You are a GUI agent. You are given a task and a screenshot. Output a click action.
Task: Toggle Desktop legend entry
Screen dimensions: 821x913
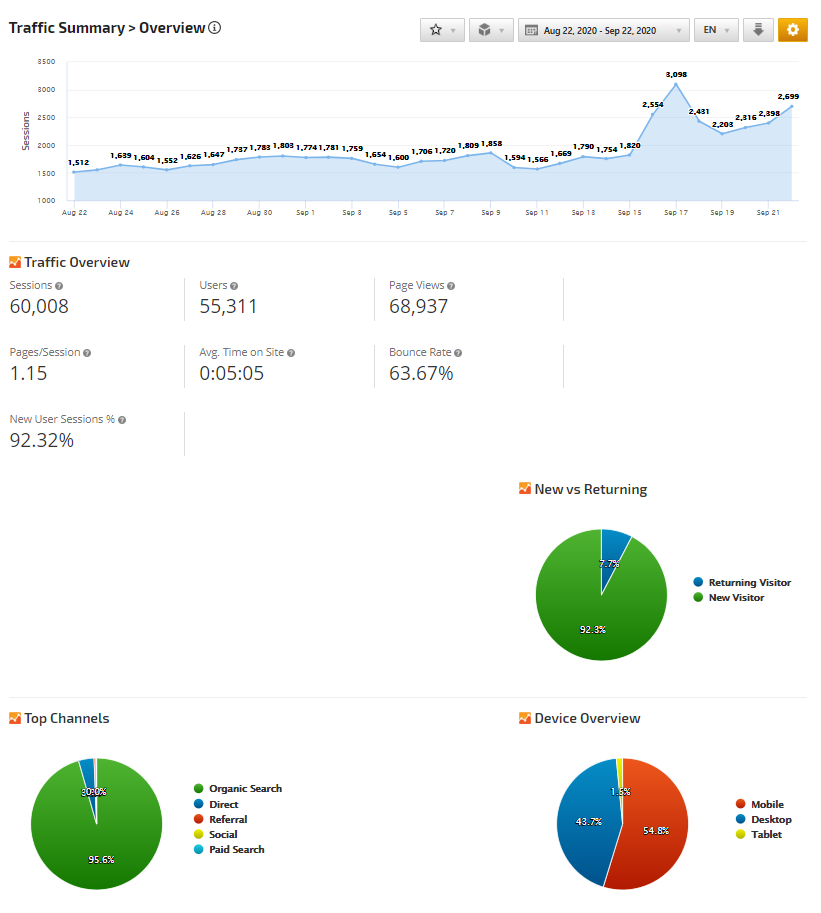pos(763,819)
